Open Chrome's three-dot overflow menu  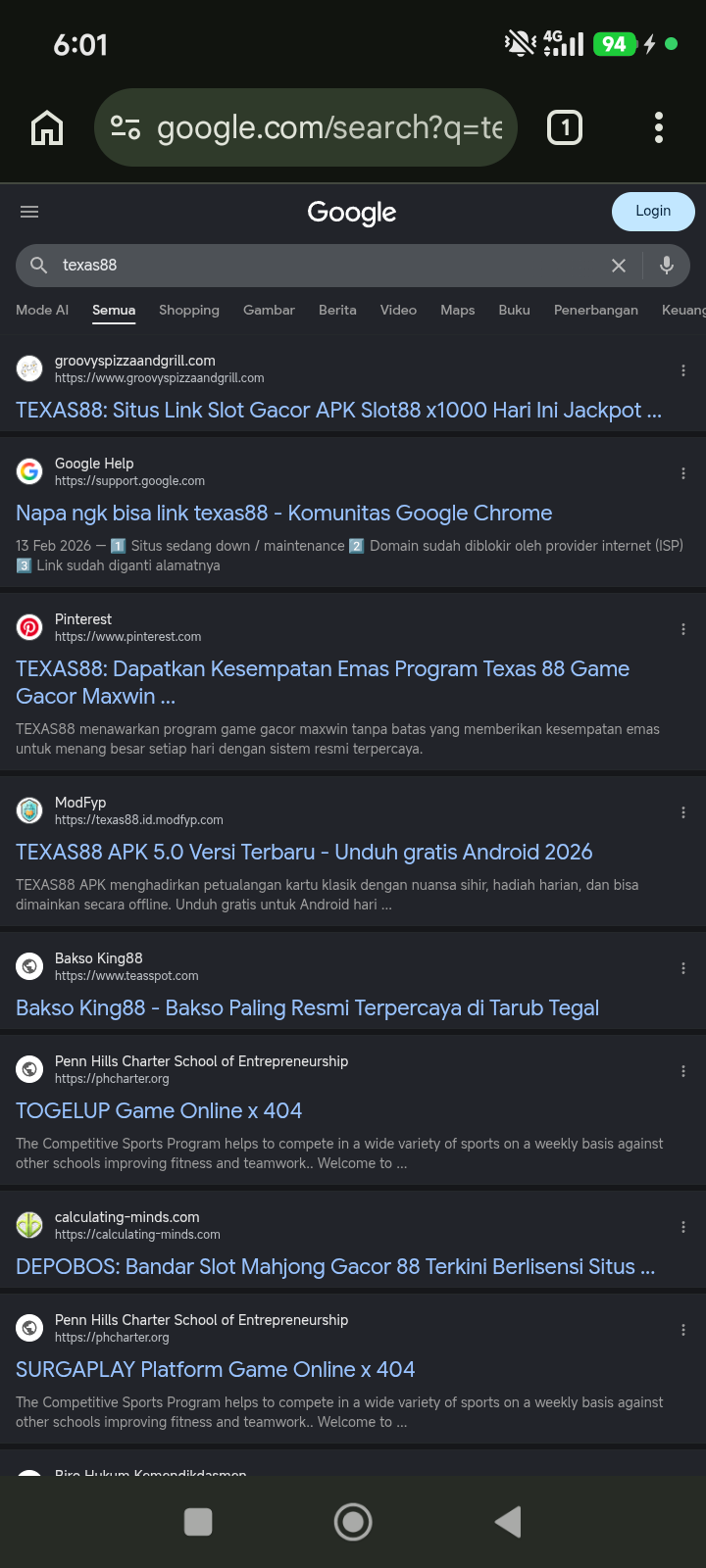tap(659, 127)
